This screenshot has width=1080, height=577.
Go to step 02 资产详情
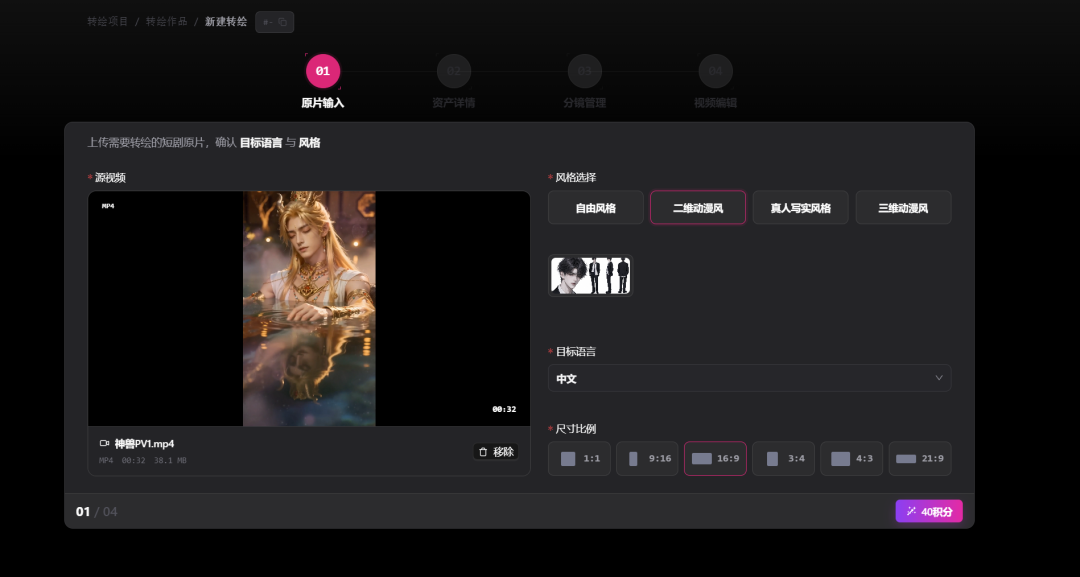coord(454,81)
